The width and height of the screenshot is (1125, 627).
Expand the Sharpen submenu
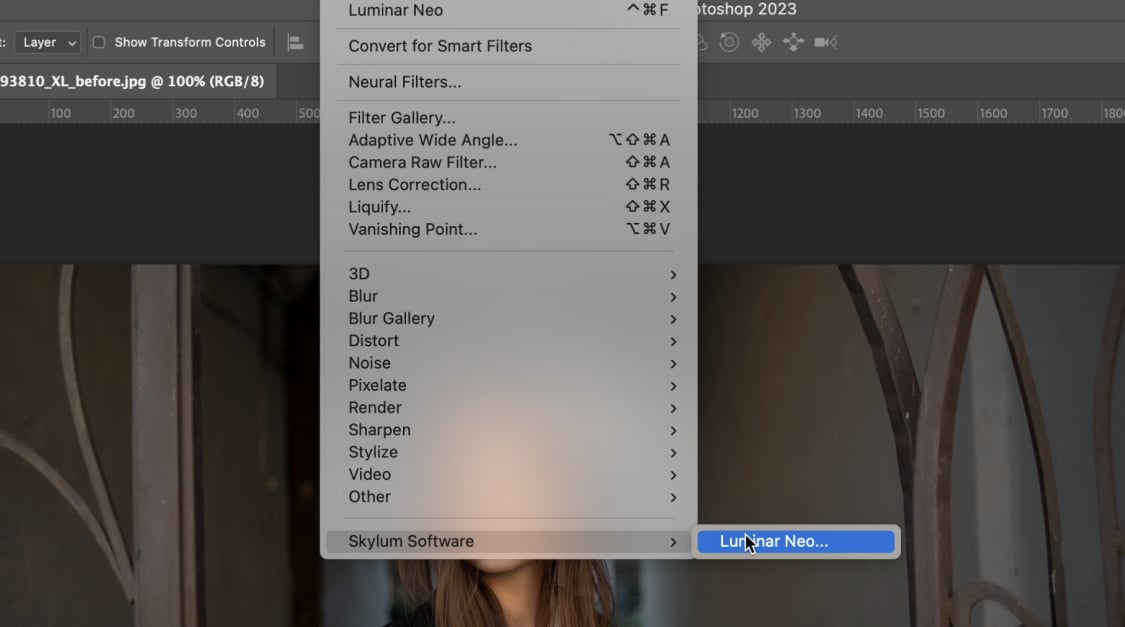(509, 430)
